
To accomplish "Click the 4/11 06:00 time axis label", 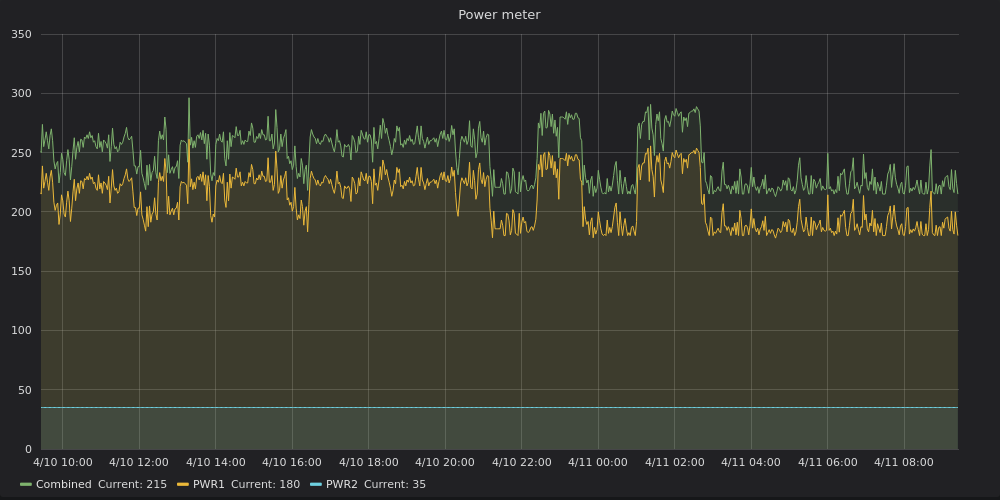I will point(828,462).
